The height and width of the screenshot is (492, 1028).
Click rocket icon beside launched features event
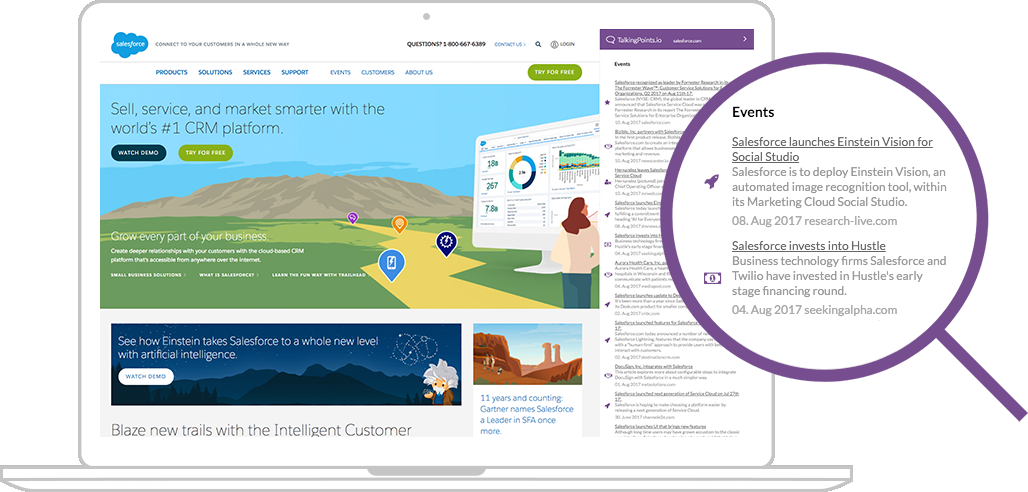[608, 340]
